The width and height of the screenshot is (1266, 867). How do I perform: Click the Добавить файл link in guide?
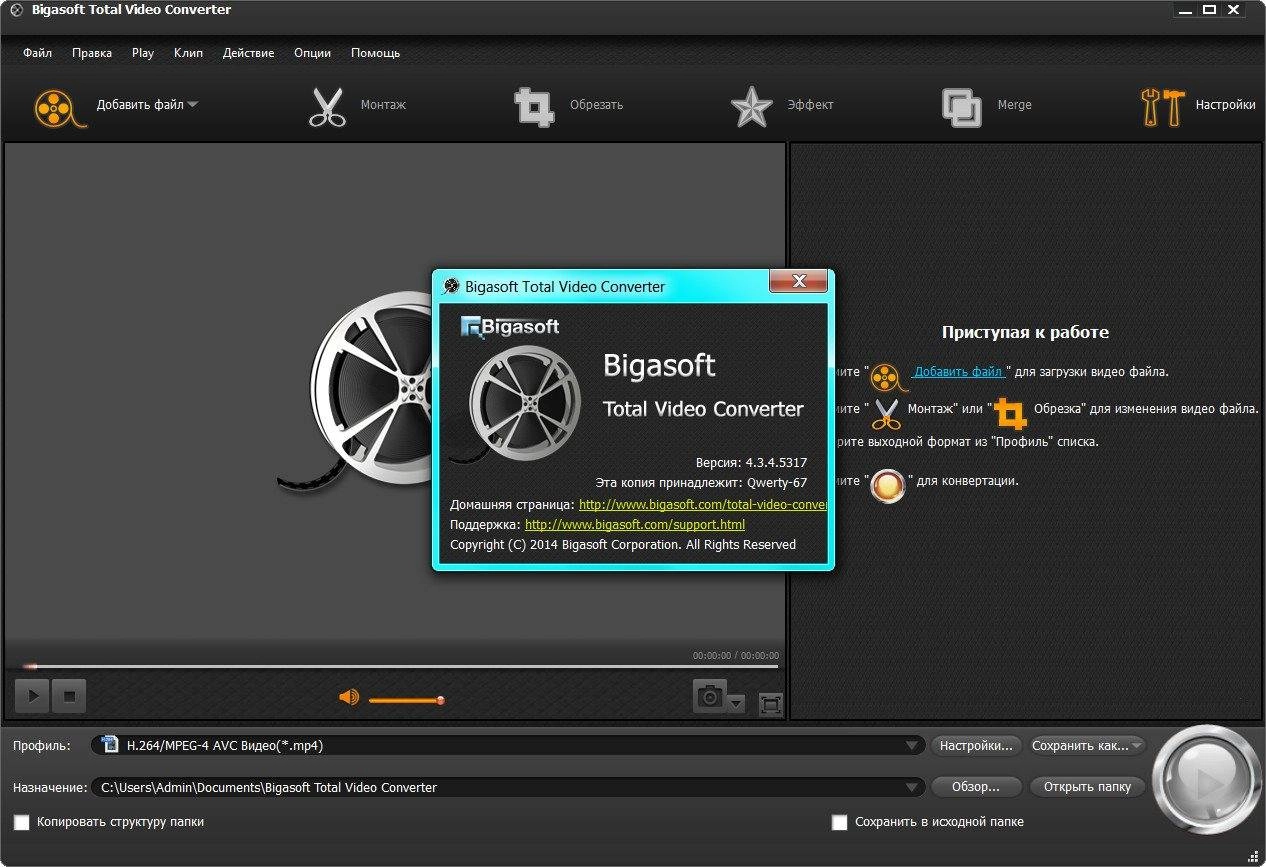[958, 372]
